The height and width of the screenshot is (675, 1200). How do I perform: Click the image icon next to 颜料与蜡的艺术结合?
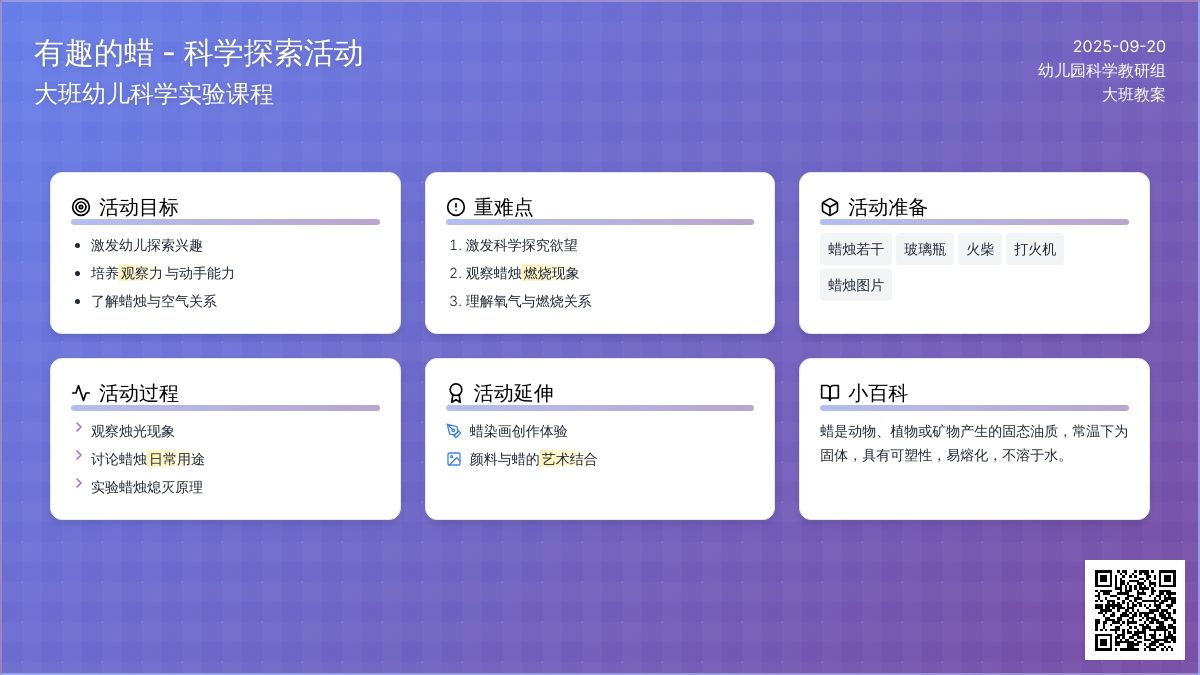coord(454,459)
